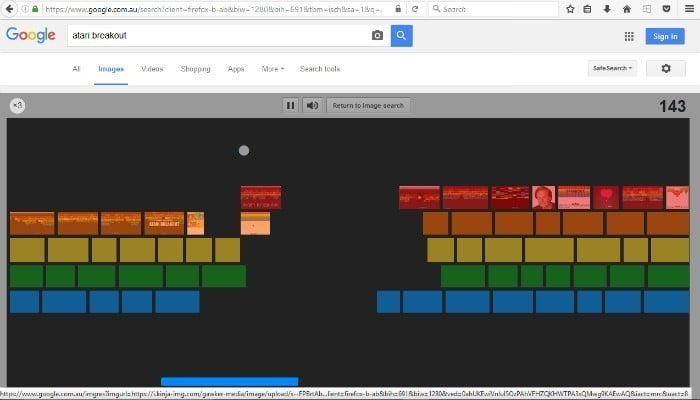Image resolution: width=700 pixels, height=400 pixels.
Task: Show bookmarks list icon in toolbar
Action: click(x=588, y=9)
